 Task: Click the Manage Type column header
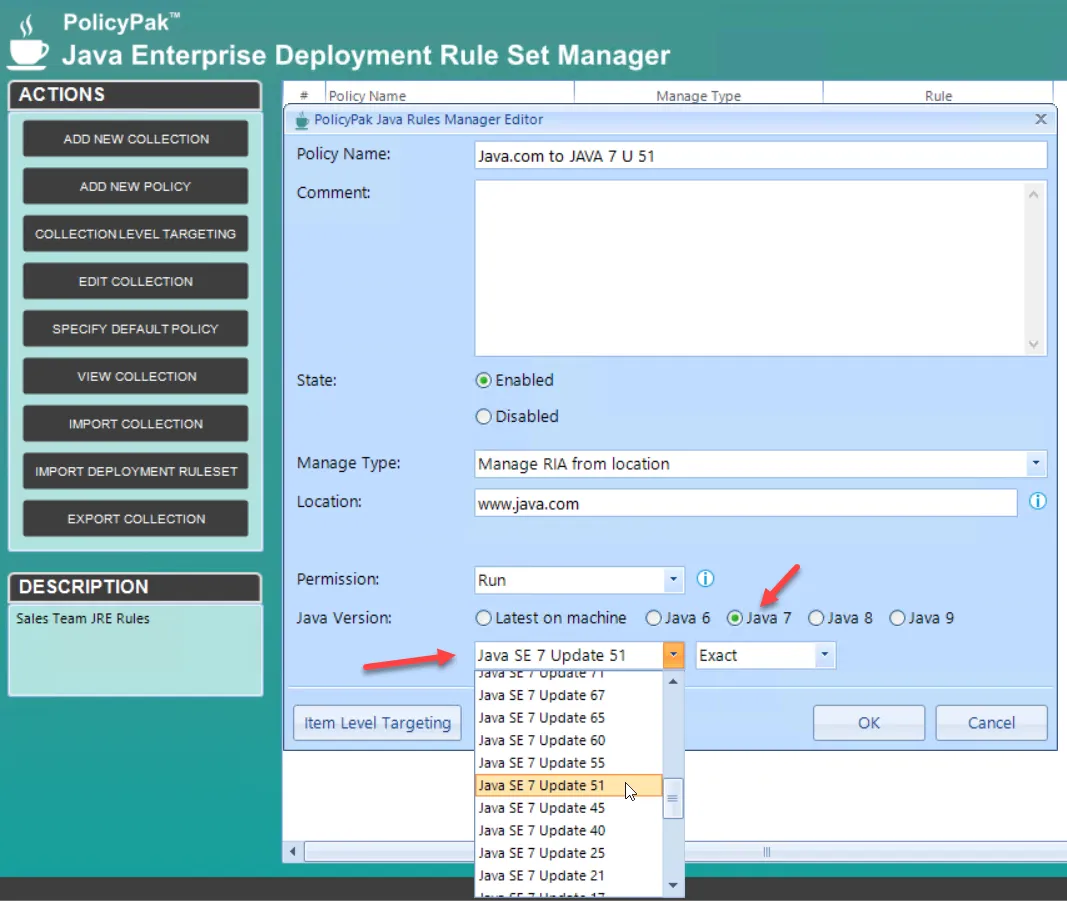pyautogui.click(x=698, y=96)
